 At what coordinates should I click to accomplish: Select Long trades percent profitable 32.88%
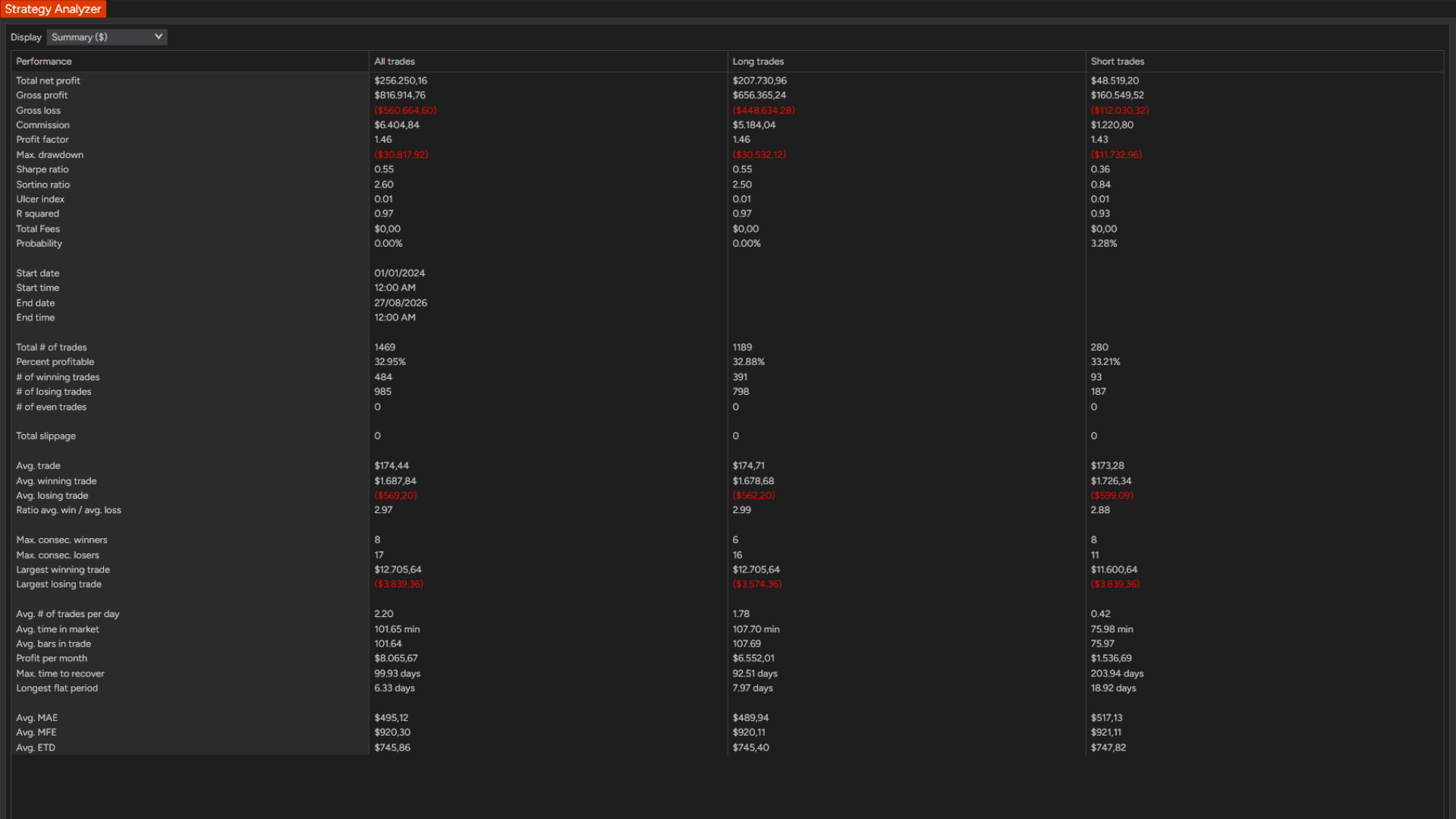[x=748, y=362]
